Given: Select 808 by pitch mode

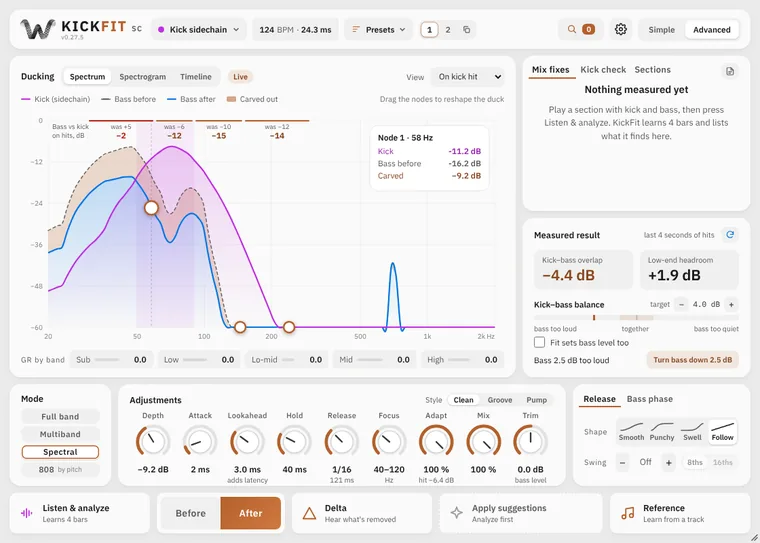Looking at the screenshot, I should tap(60, 469).
